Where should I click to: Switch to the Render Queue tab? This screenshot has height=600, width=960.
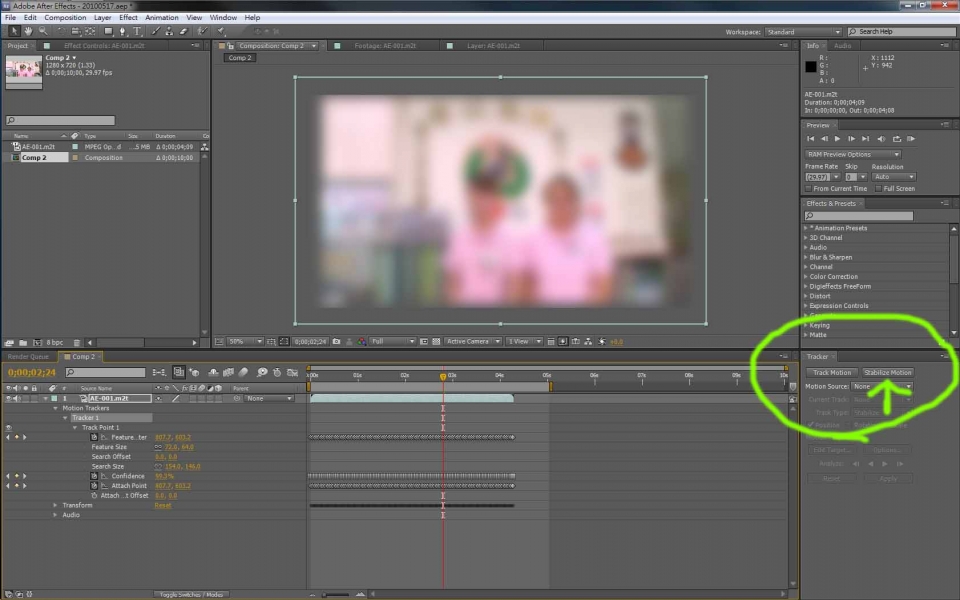(x=28, y=356)
